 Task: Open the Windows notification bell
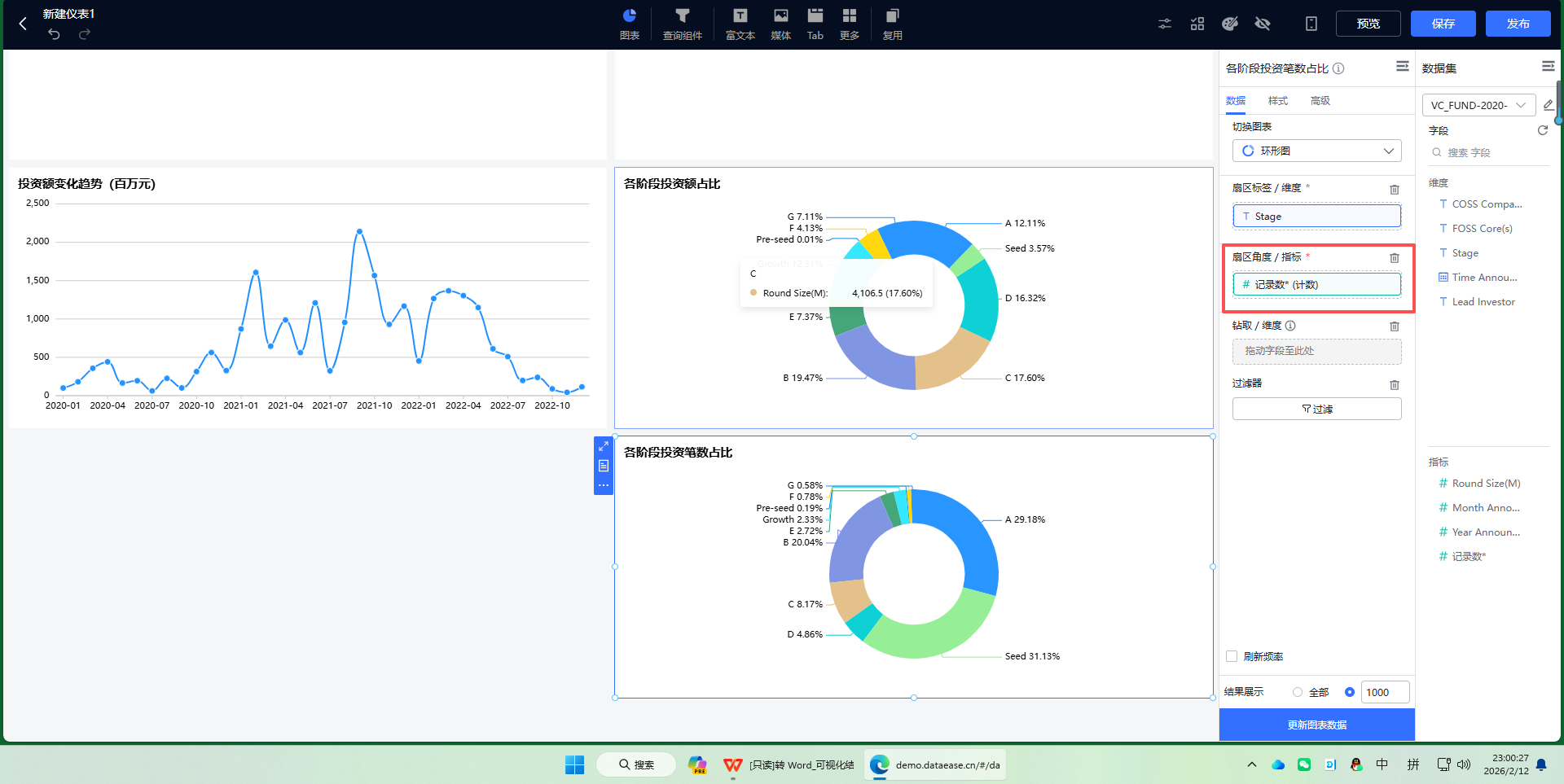[1541, 764]
